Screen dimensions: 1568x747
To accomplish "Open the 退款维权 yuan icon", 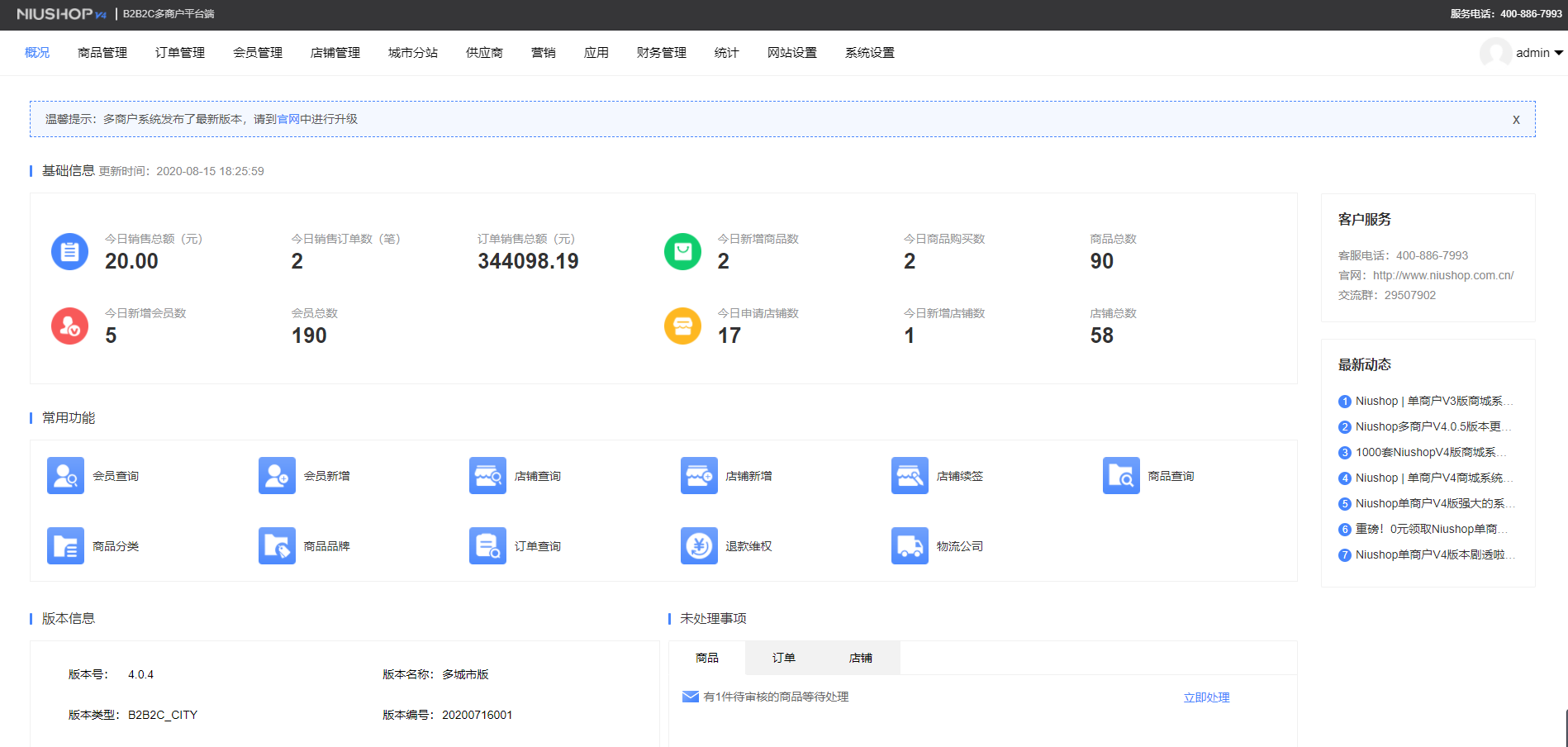I will 699,546.
